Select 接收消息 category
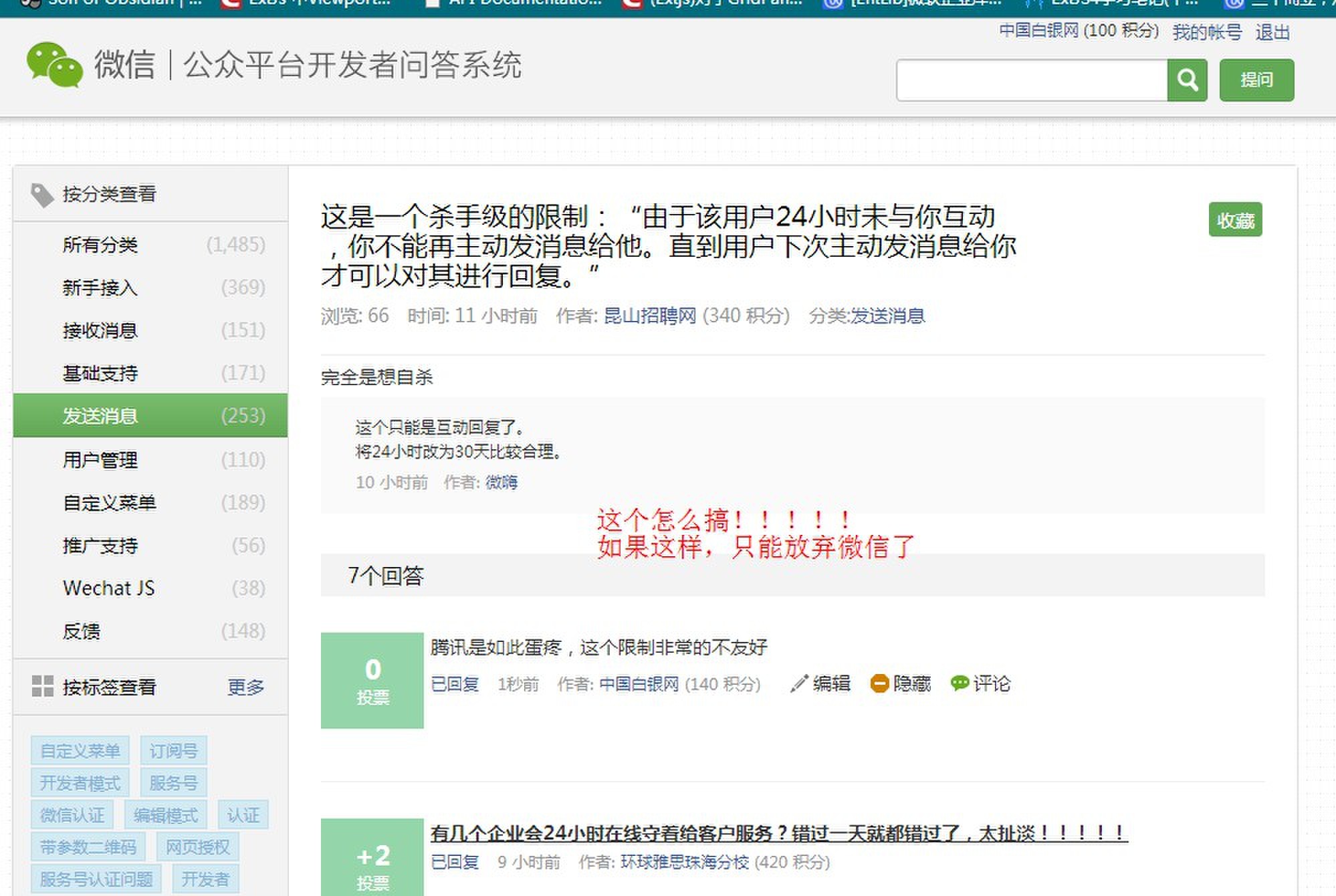This screenshot has height=896, width=1336. tap(150, 330)
